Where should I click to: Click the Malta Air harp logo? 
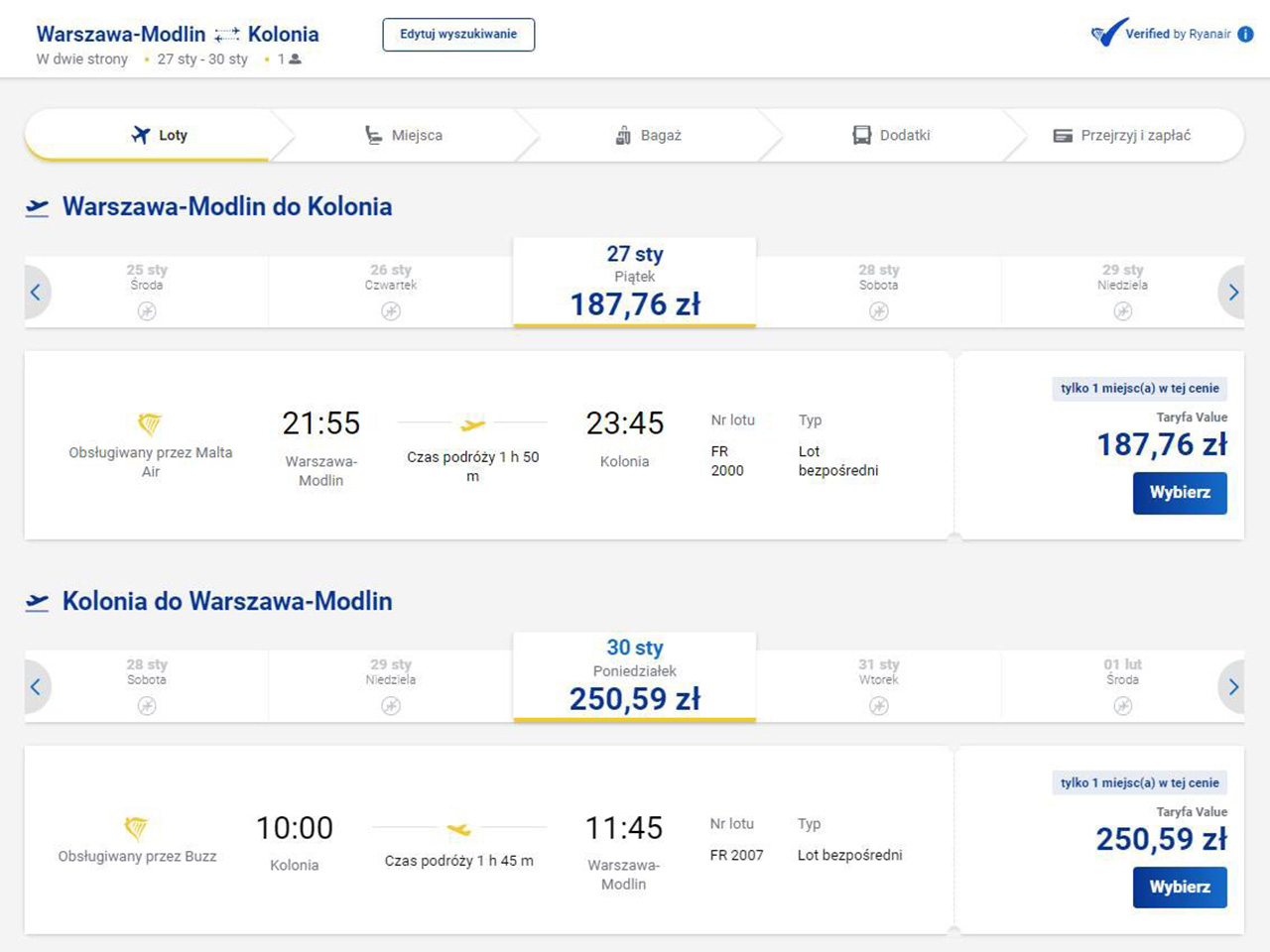[x=150, y=424]
